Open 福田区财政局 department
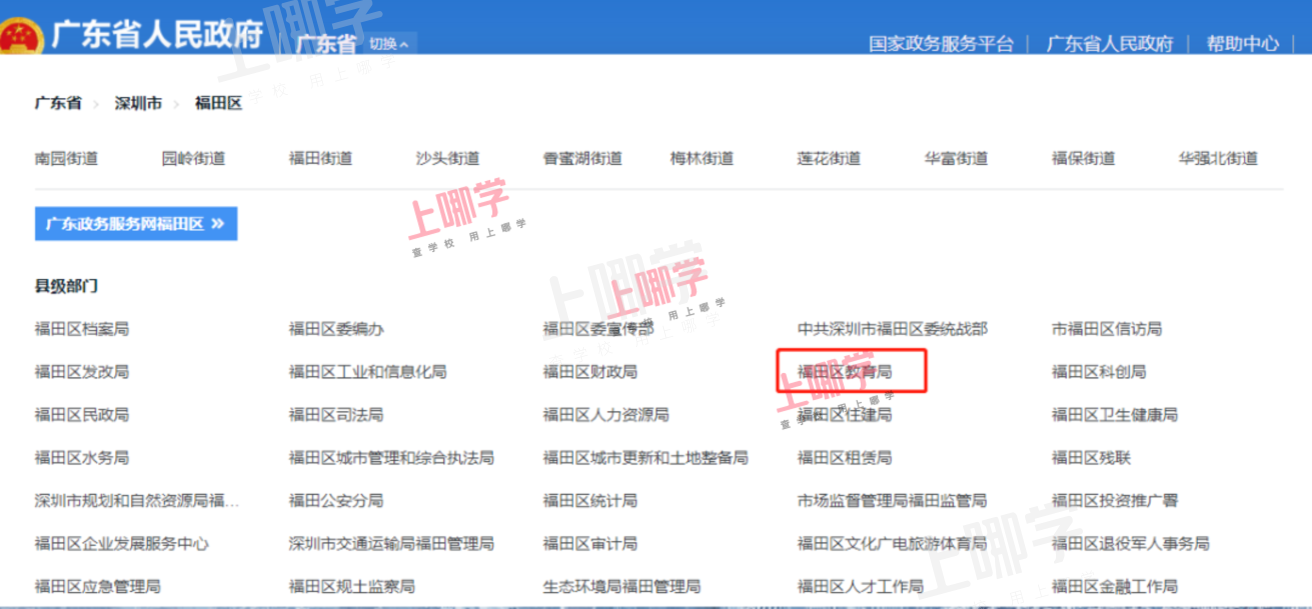The height and width of the screenshot is (609, 1312). click(590, 372)
